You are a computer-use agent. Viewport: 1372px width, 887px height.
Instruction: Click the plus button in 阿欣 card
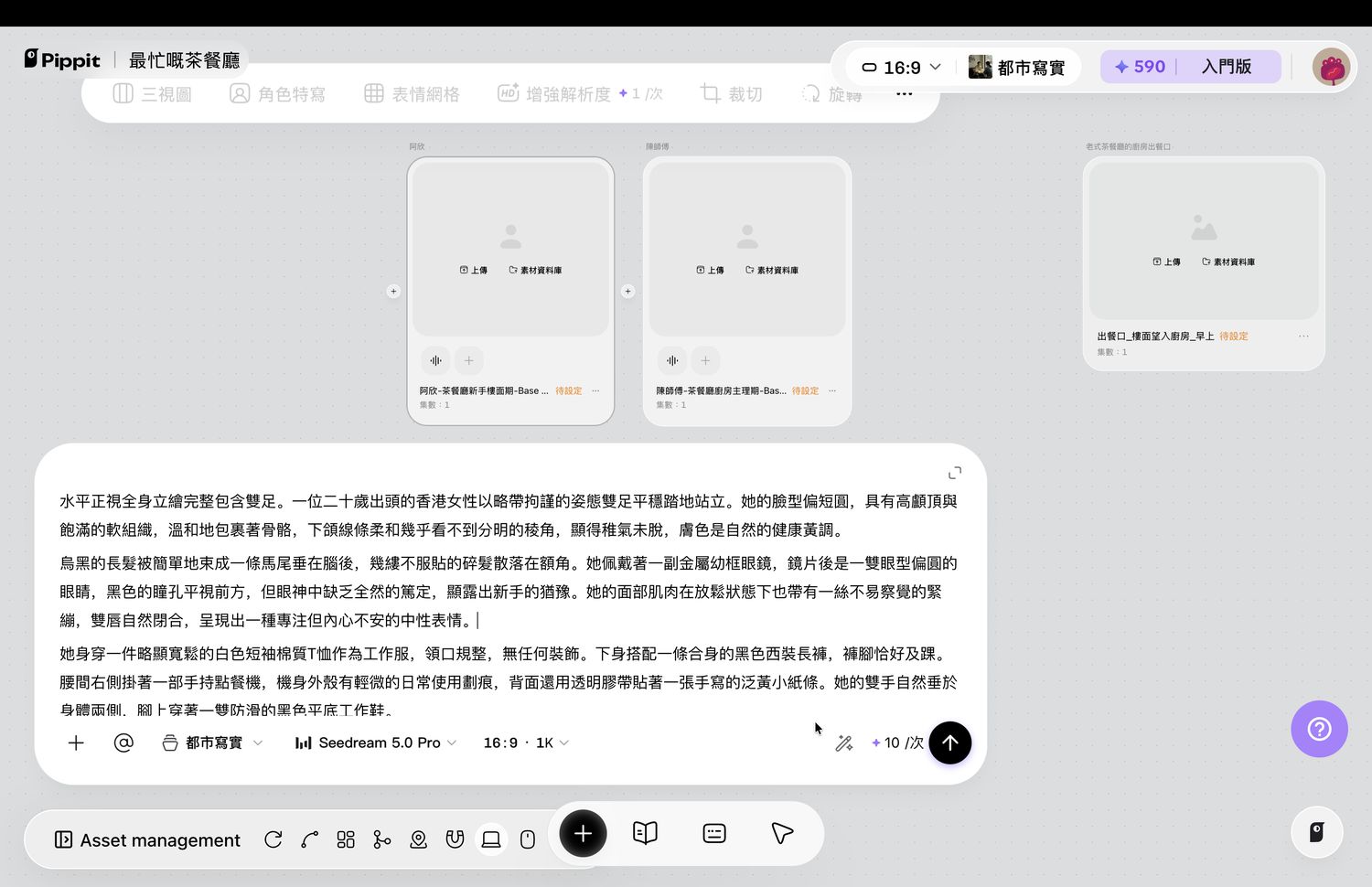[468, 360]
